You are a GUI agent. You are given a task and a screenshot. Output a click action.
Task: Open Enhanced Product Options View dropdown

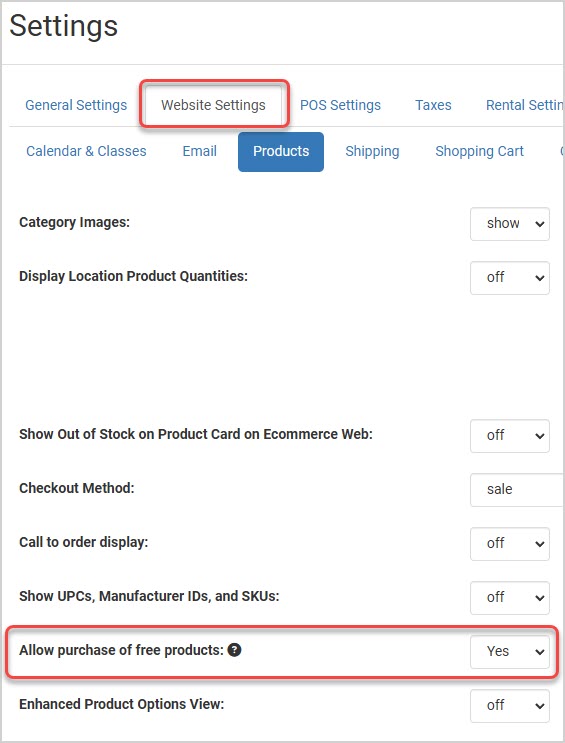coord(510,706)
